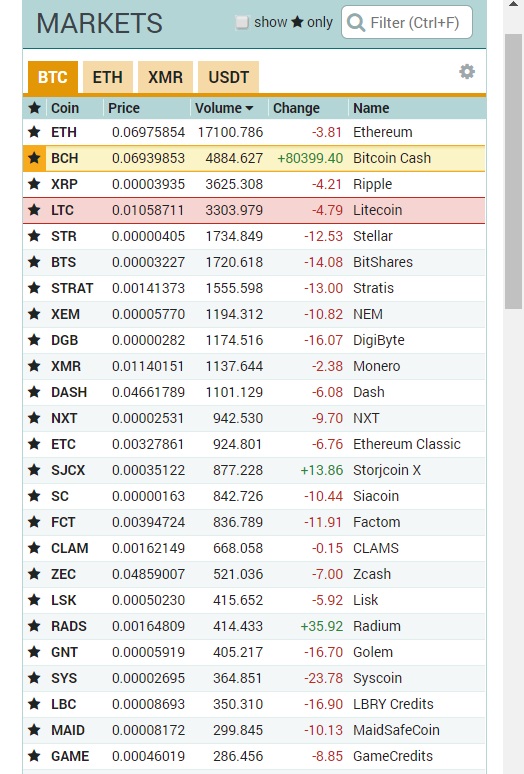Toggle the star for XEM
Screen dimensions: 524x774
(x=34, y=314)
